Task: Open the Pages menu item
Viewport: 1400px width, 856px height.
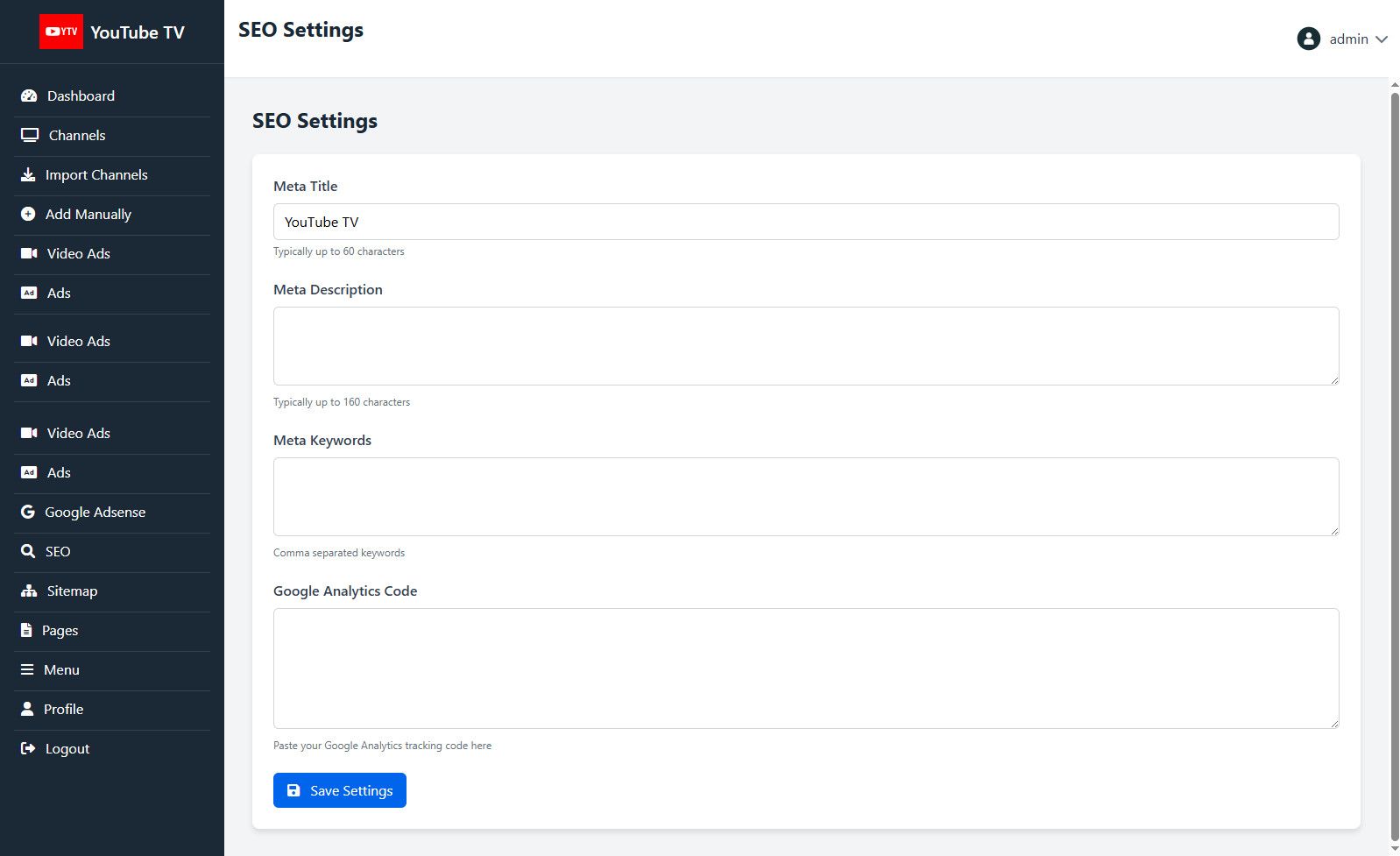Action: [x=60, y=631]
